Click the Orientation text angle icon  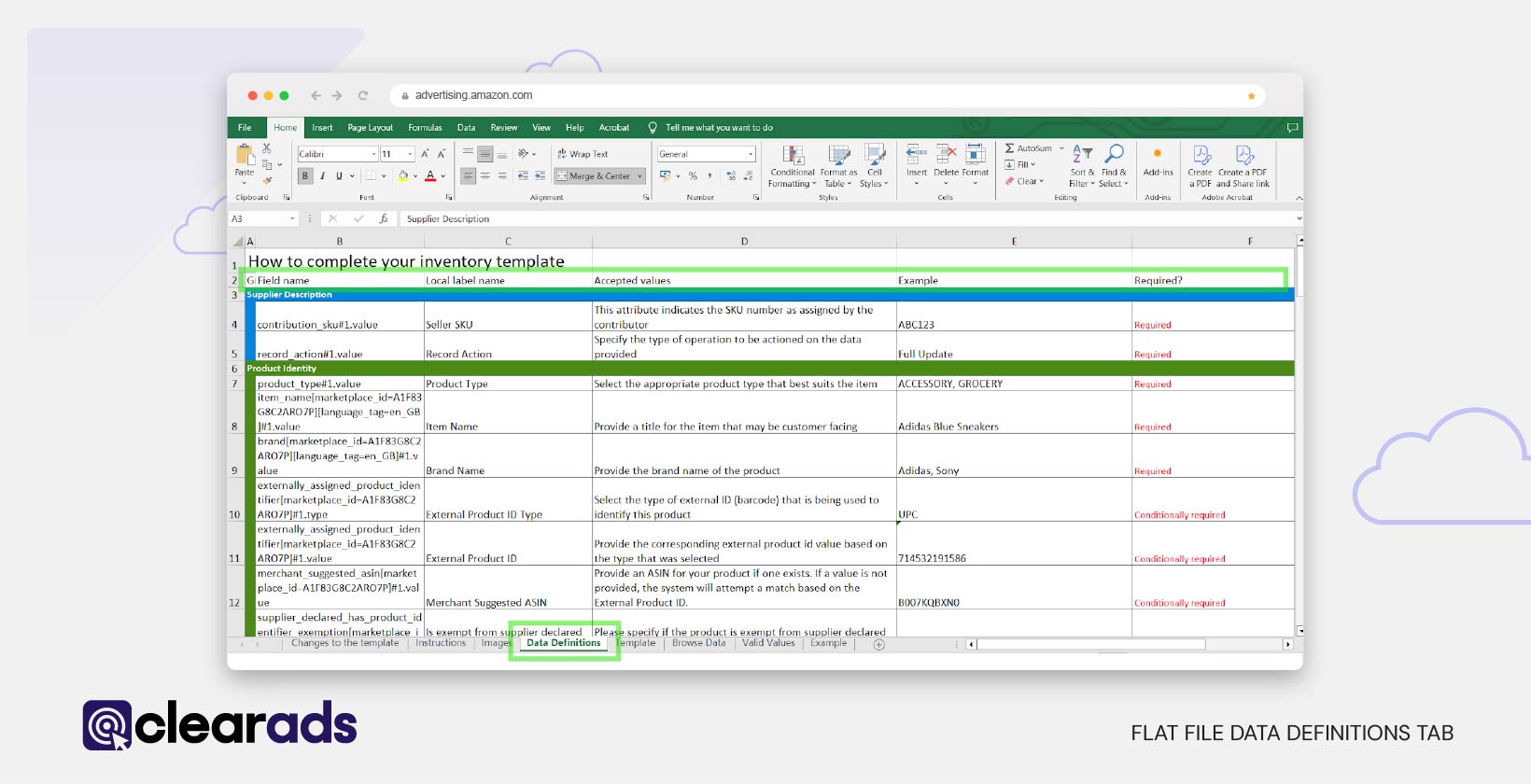pyautogui.click(x=524, y=154)
